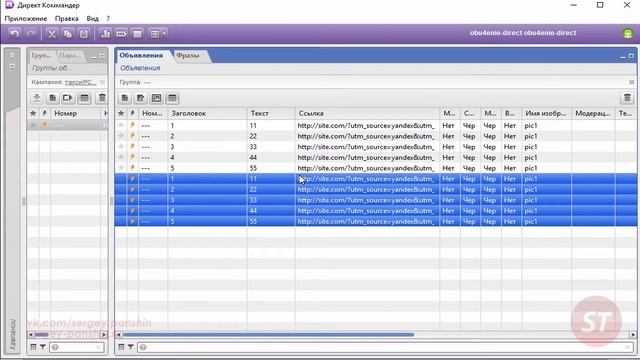Image resolution: width=640 pixels, height=360 pixels.
Task: Sort by the Ссылка column header
Action: 367,113
